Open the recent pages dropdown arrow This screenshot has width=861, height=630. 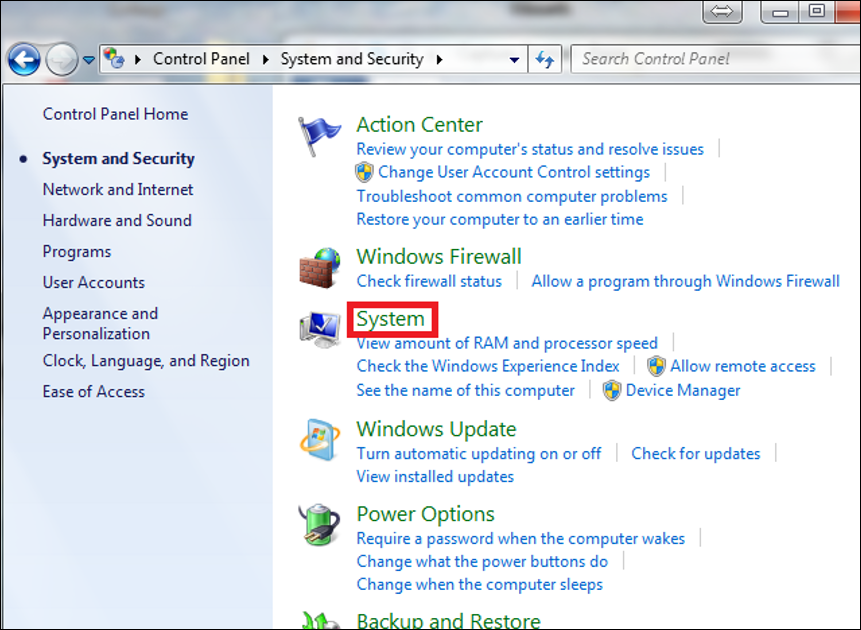pos(89,60)
